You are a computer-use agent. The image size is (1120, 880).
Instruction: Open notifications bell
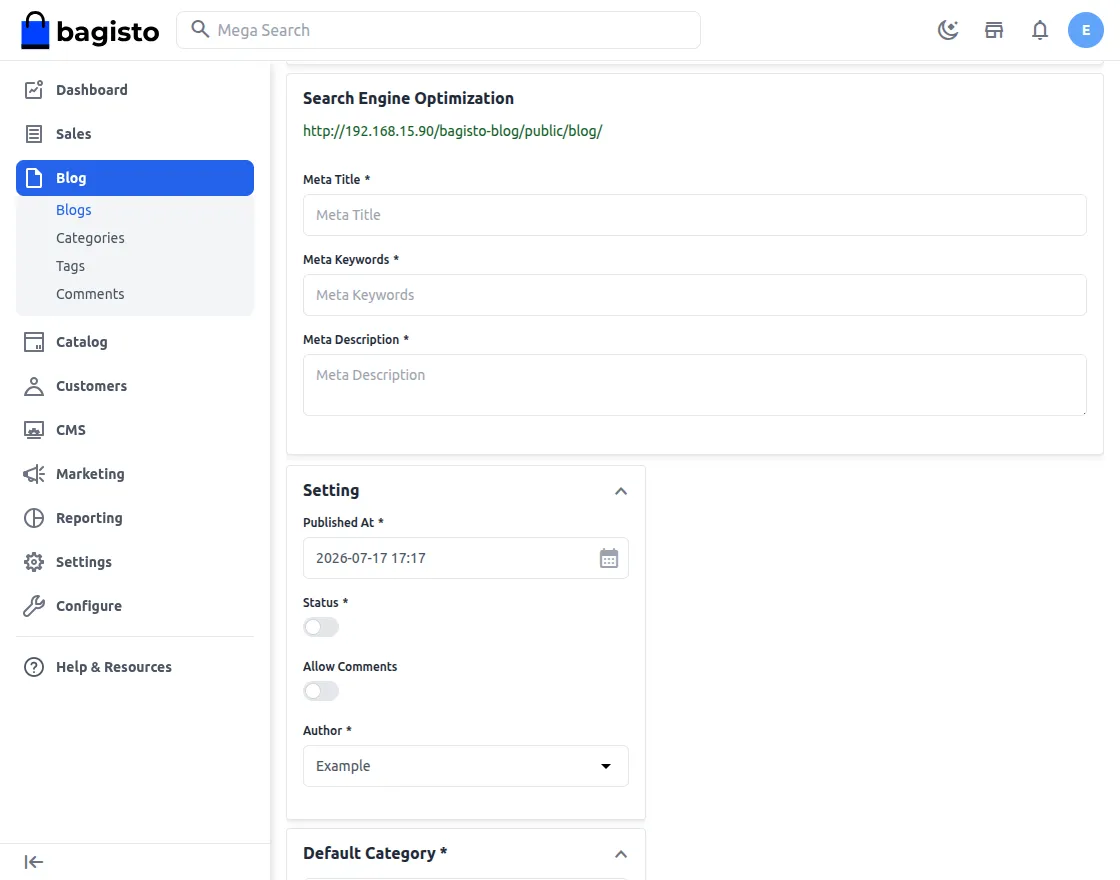tap(1040, 30)
